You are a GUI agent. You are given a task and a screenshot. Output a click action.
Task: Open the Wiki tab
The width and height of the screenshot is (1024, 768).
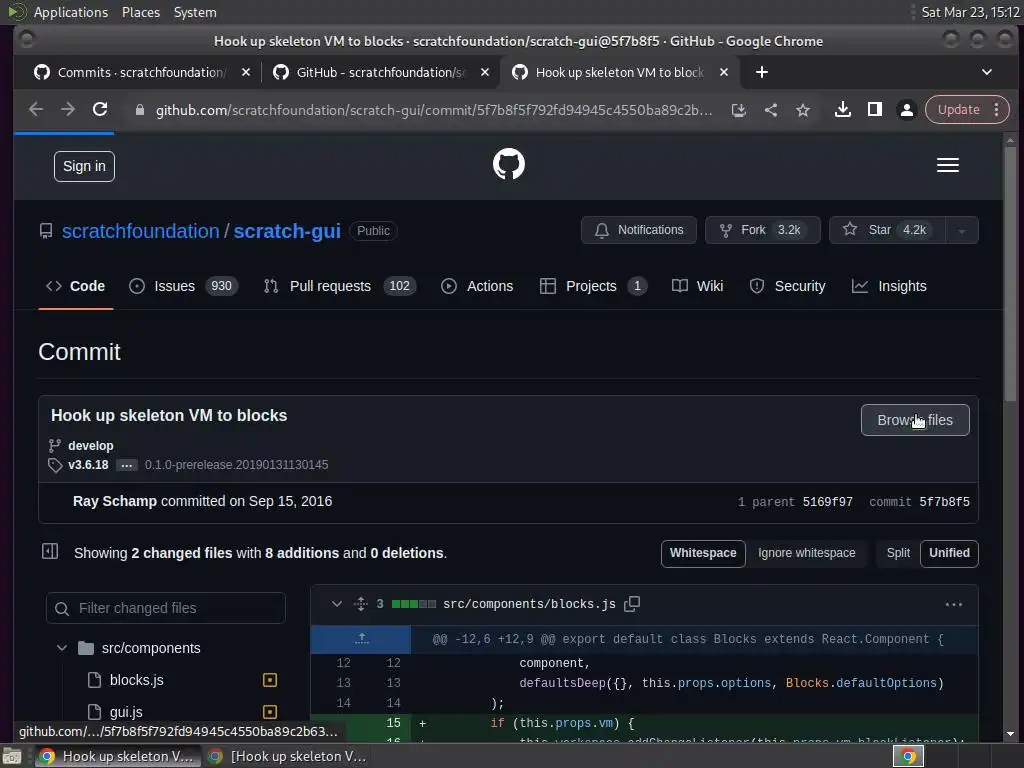[697, 286]
